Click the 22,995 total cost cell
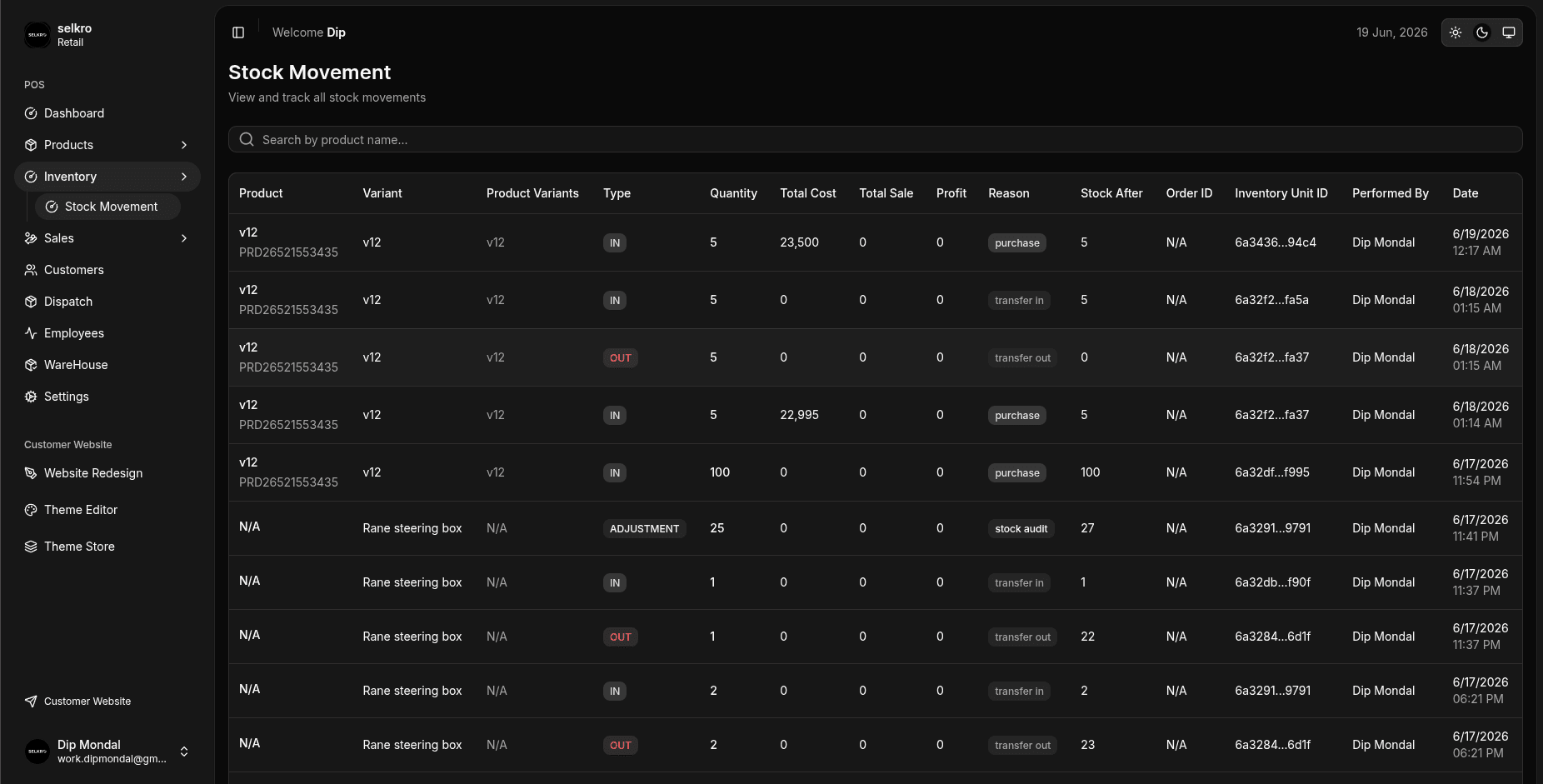Screen dimensions: 1543x784 pos(799,415)
